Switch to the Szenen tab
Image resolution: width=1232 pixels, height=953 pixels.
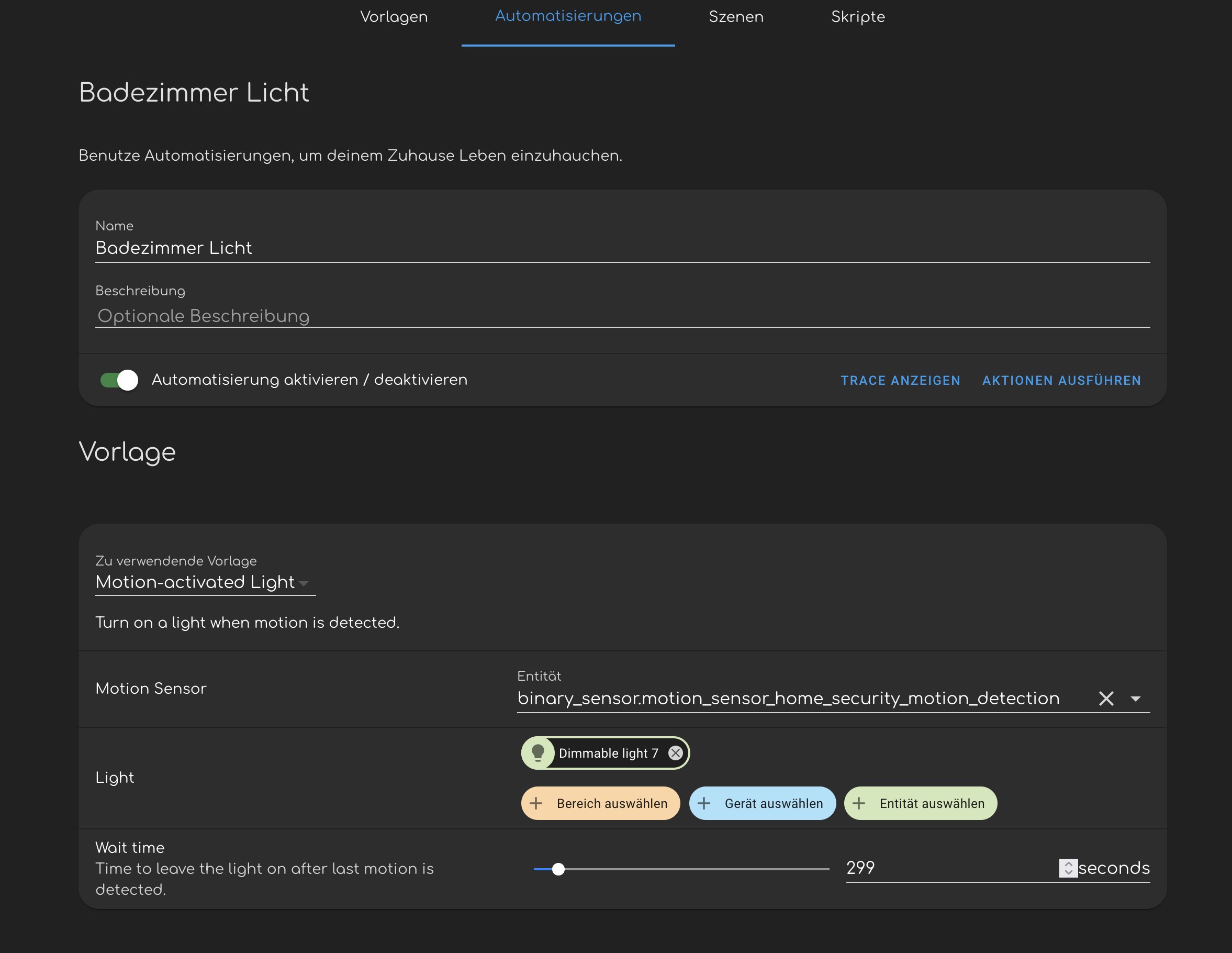pyautogui.click(x=736, y=17)
